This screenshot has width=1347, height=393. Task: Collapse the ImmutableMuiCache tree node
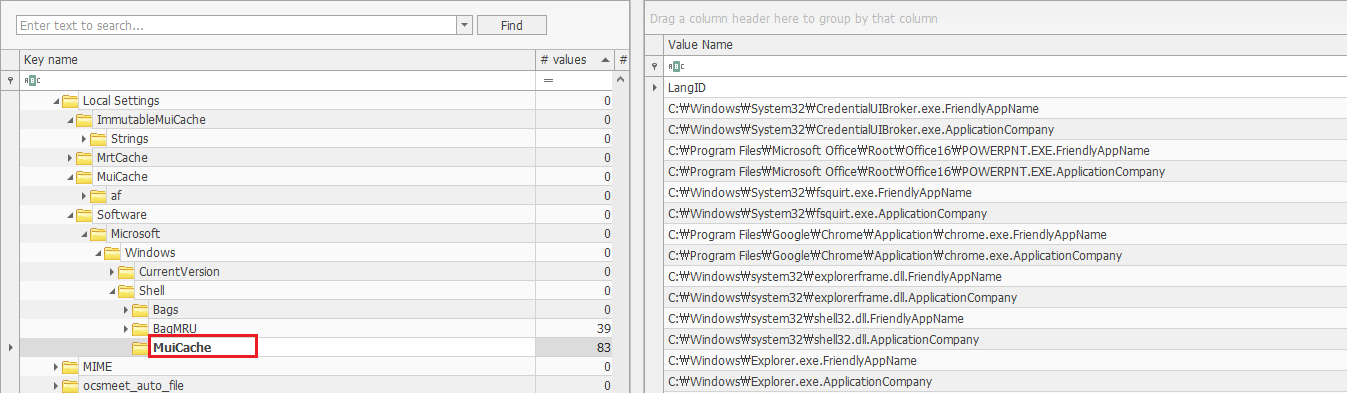tap(70, 120)
